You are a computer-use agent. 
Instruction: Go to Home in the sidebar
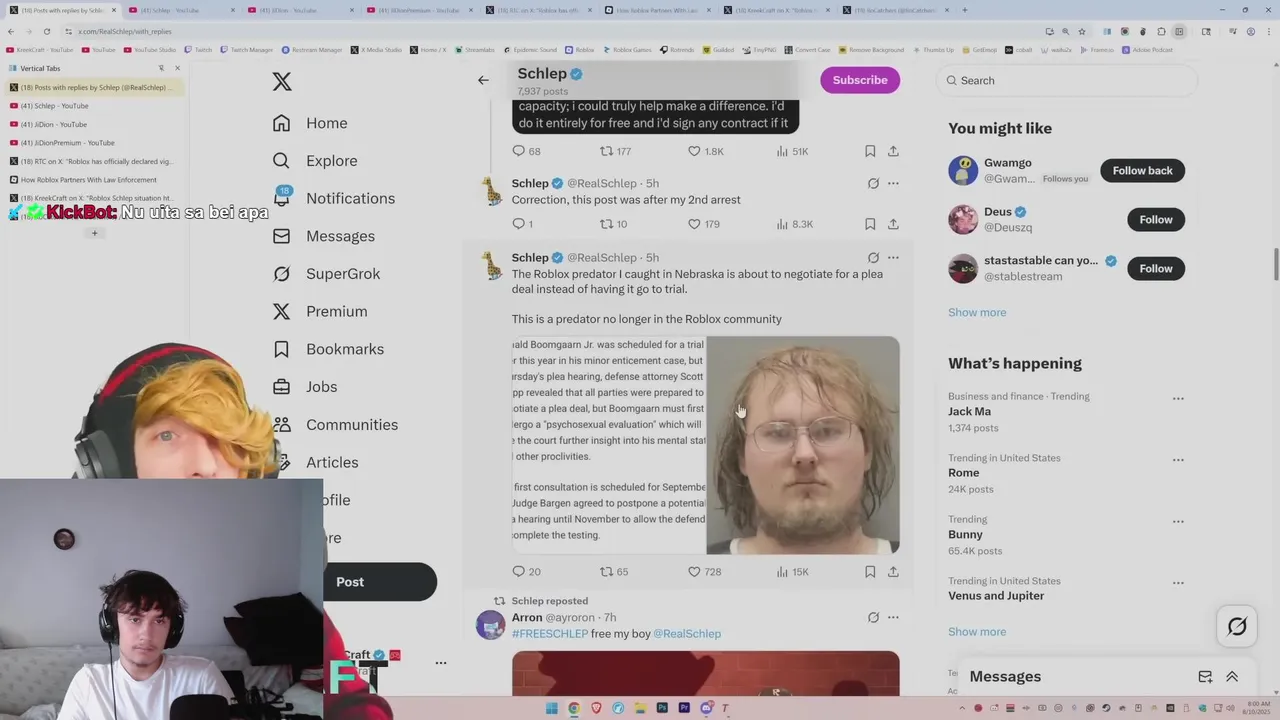310,123
